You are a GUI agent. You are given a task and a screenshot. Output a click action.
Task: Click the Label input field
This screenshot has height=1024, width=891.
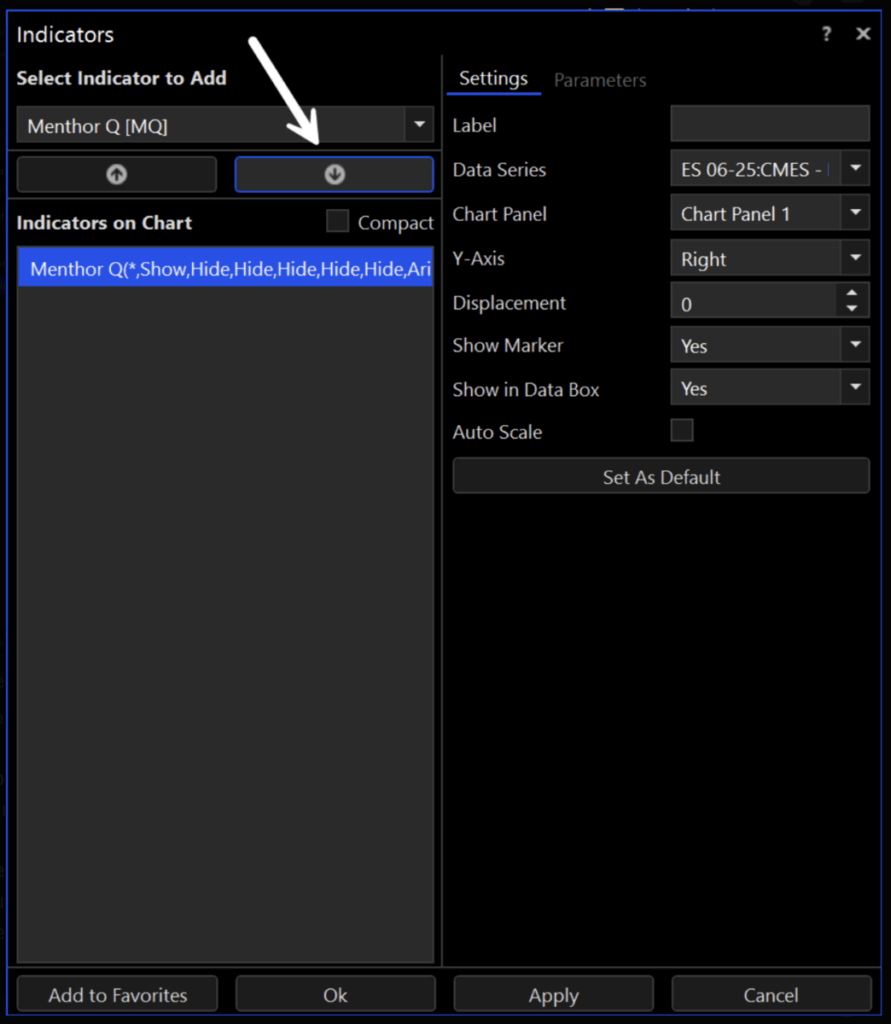pyautogui.click(x=769, y=123)
